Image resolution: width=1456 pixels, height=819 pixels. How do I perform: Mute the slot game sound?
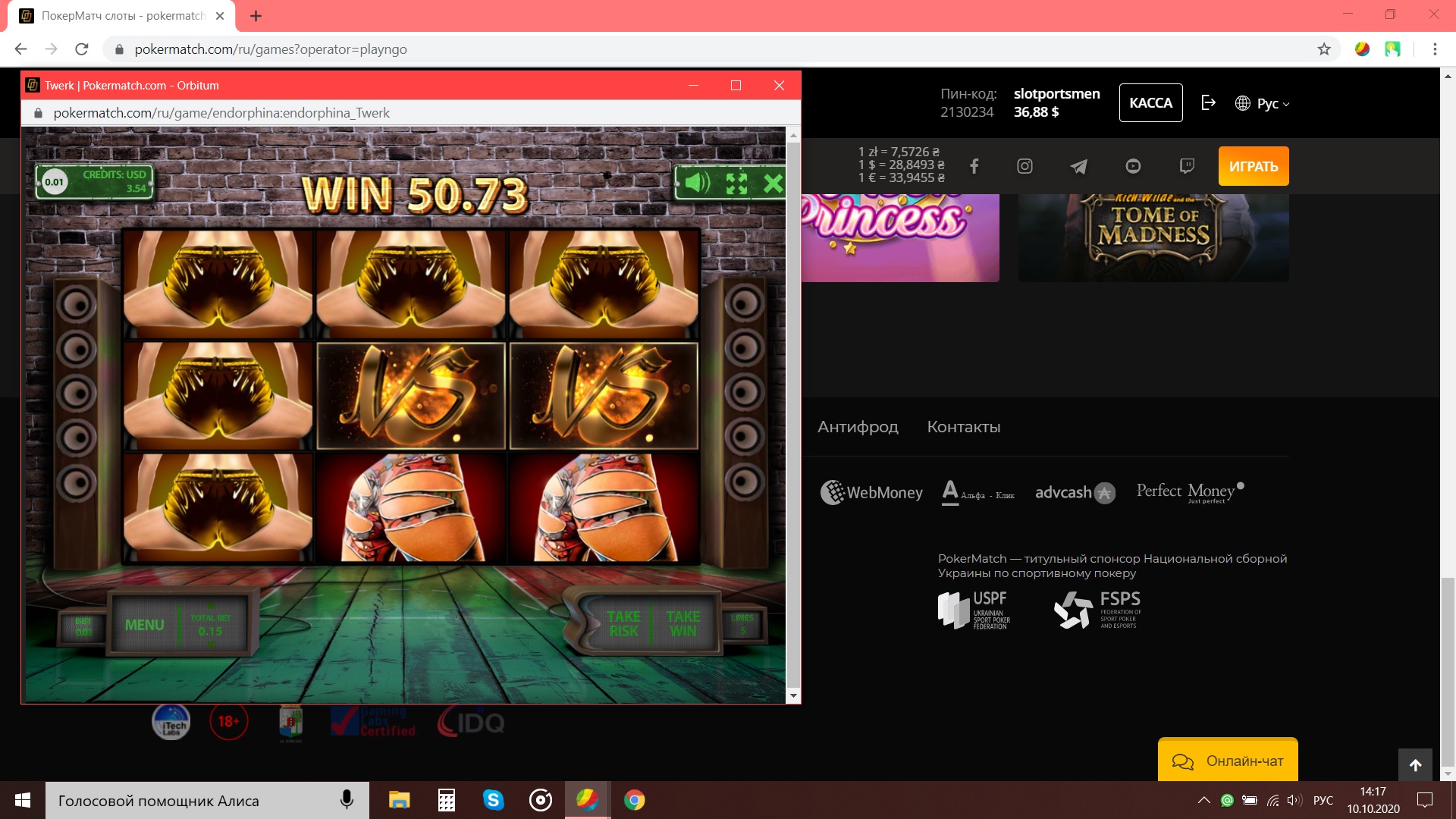[697, 183]
